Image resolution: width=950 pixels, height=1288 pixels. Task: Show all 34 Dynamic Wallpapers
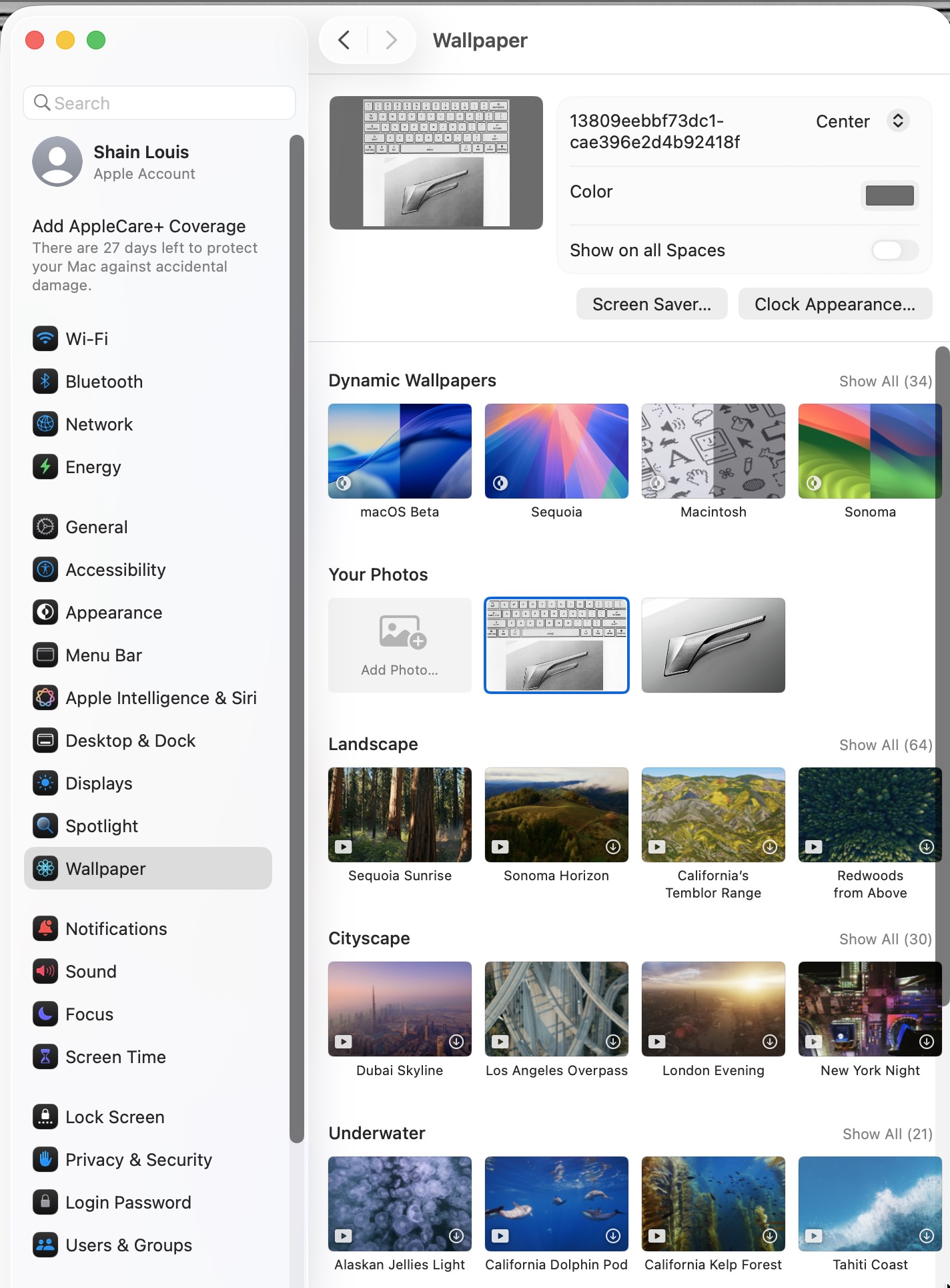coord(885,381)
